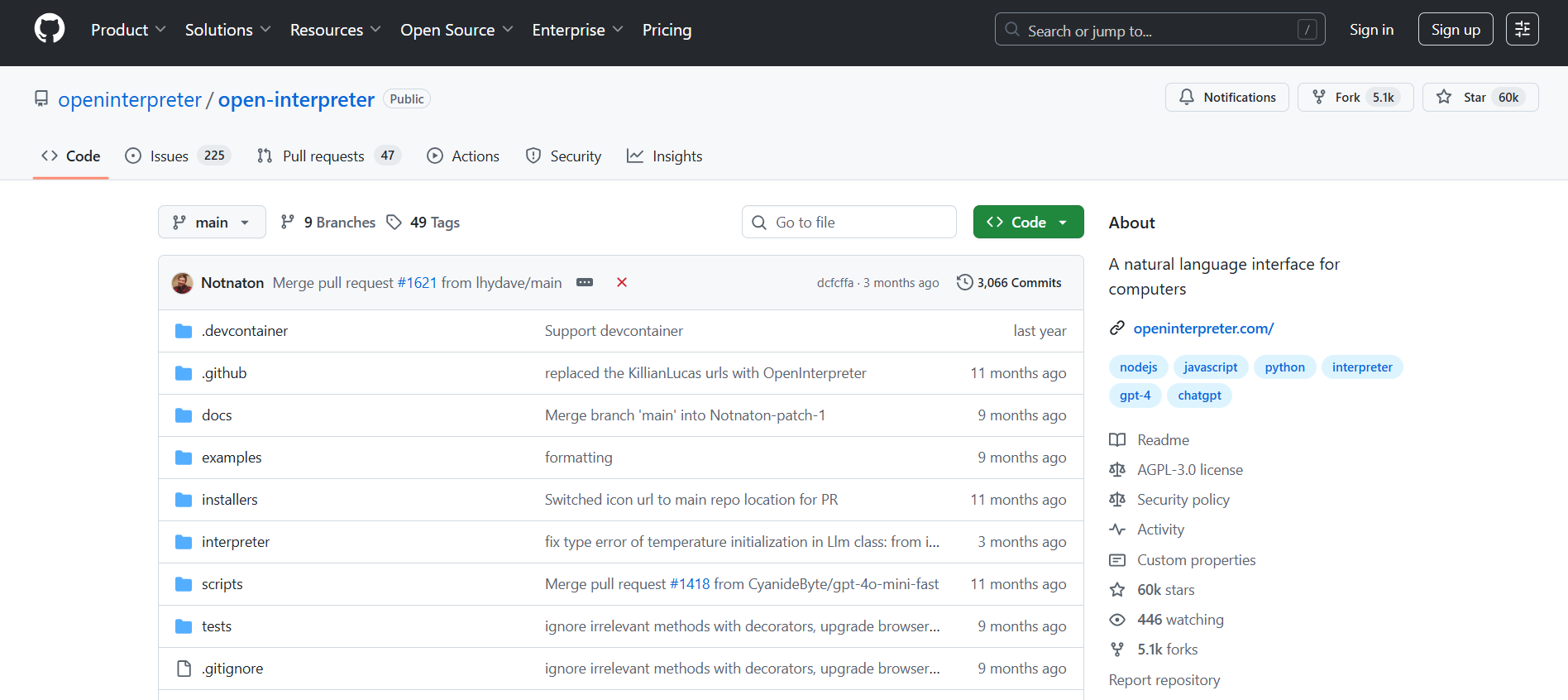Star the open-interpreter repository
Screen dimensions: 1568x700
coord(1480,97)
